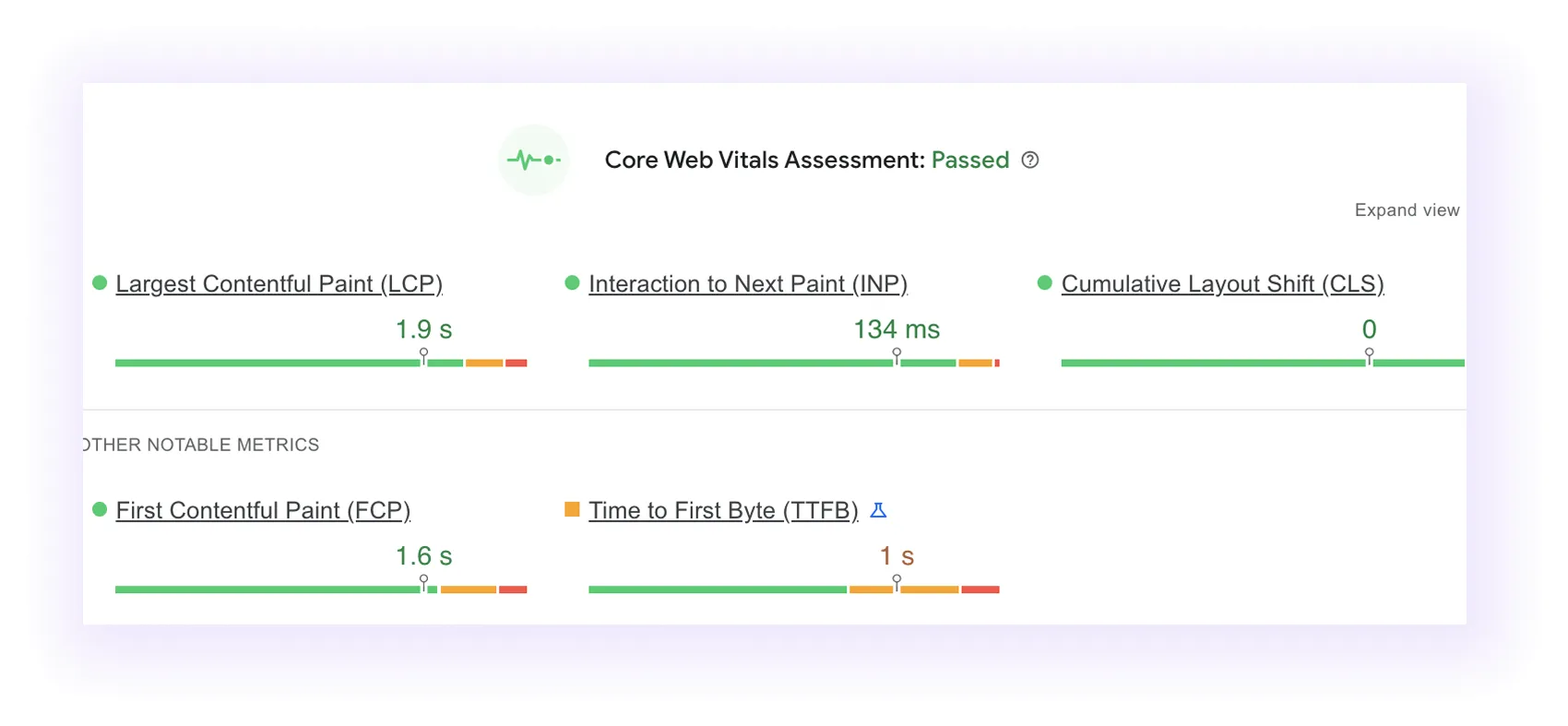
Task: Open the Interaction to Next Paint (INP) link
Action: 749,284
